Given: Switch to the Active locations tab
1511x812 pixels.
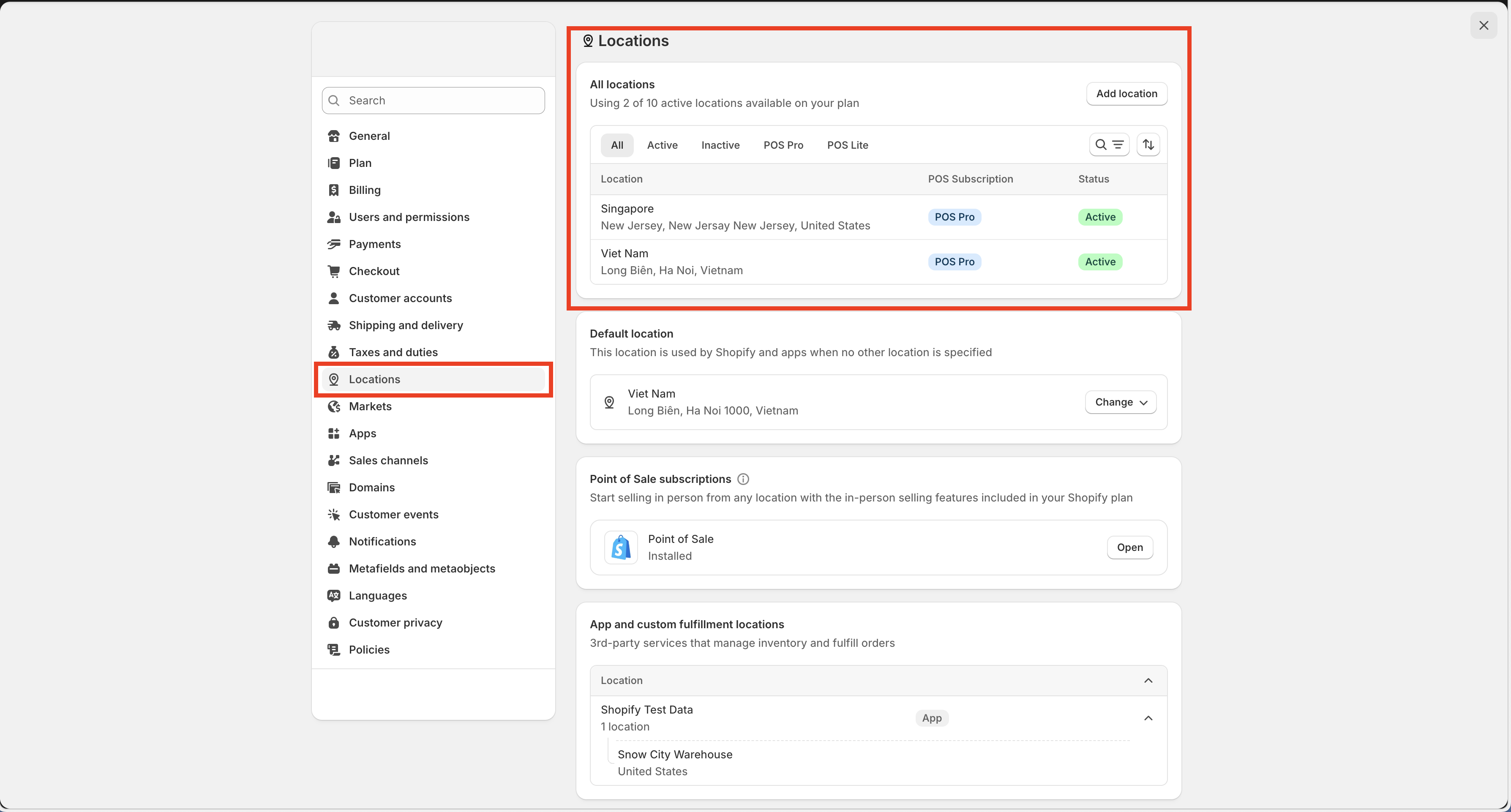Looking at the screenshot, I should point(662,145).
